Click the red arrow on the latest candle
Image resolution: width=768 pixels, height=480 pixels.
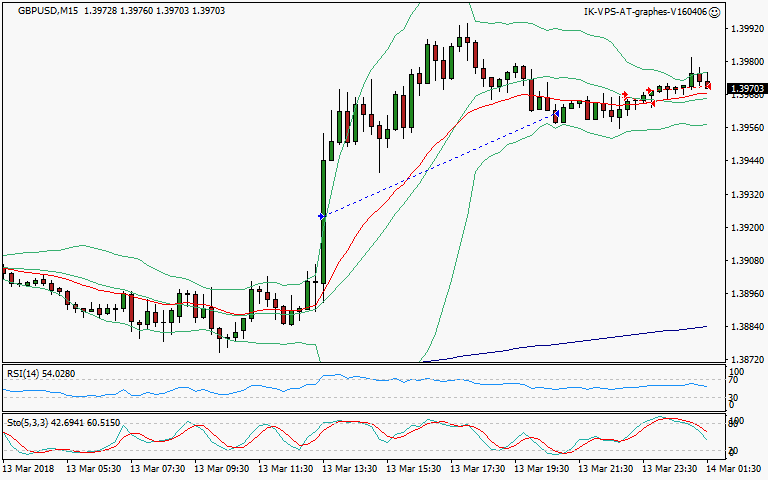708,85
